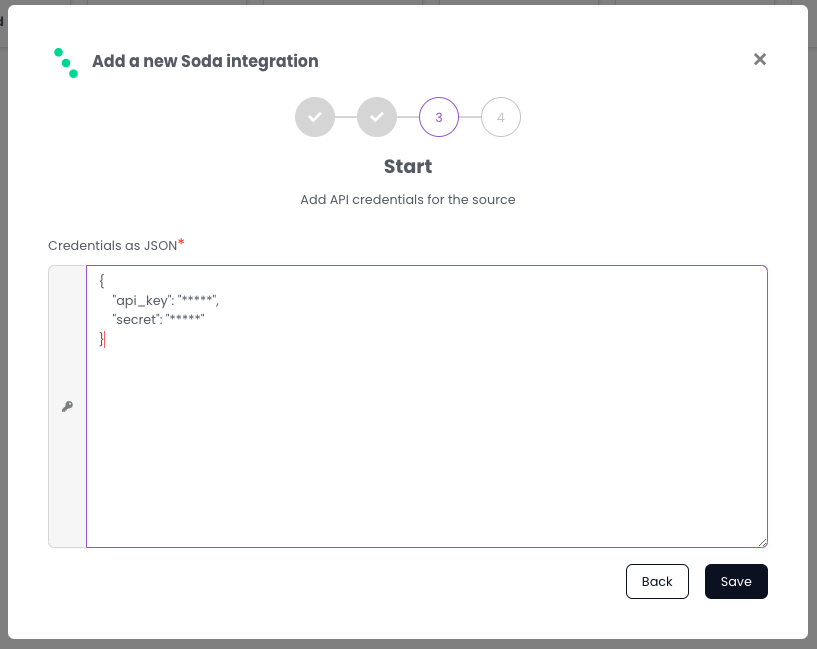Click the "Credentials as JSON" label

[x=112, y=245]
